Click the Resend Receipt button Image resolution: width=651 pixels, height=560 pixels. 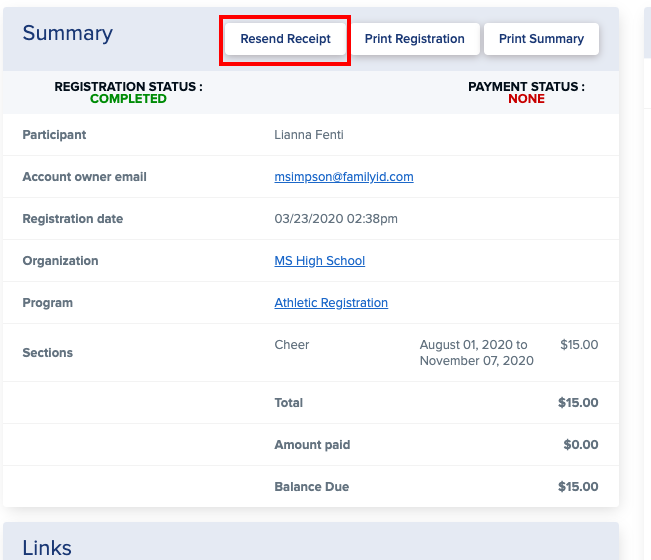coord(285,39)
